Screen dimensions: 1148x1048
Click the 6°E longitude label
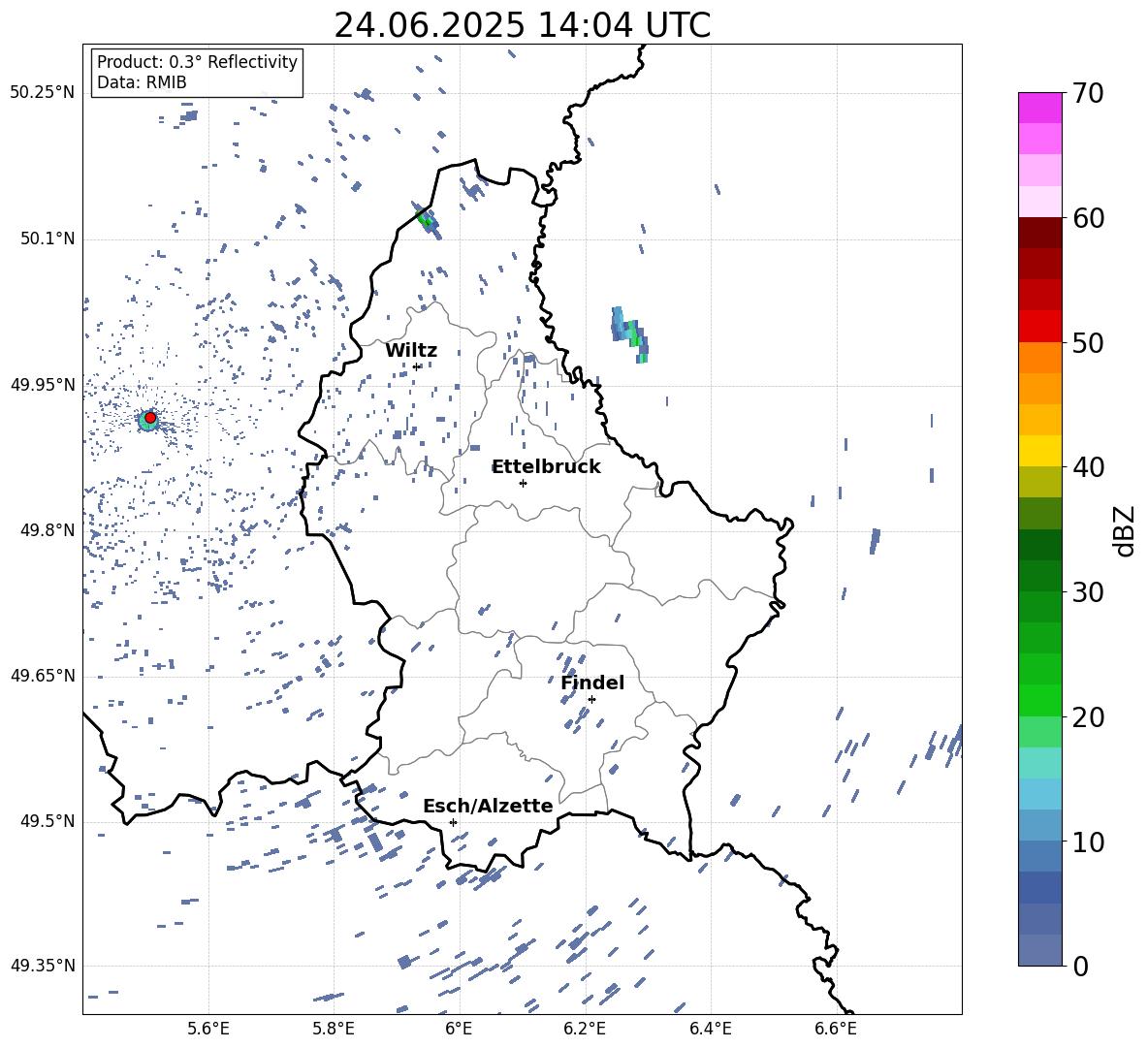coord(459,1030)
